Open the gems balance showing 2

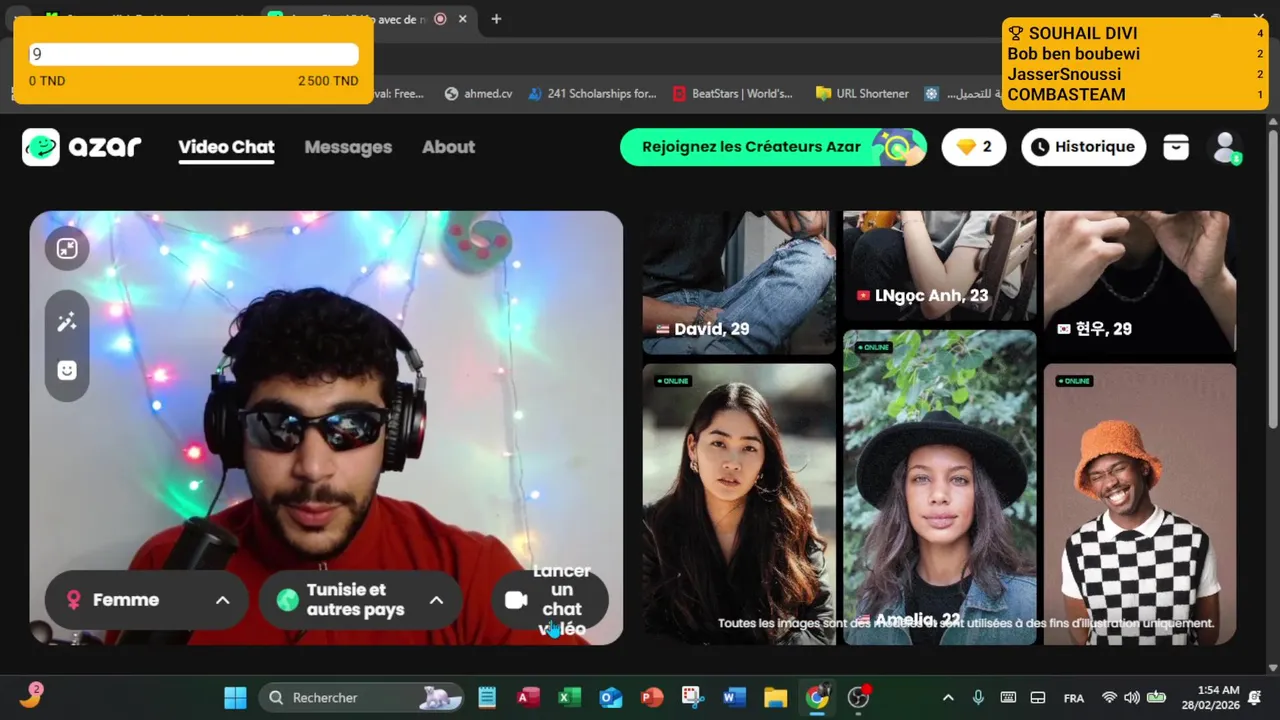tap(974, 147)
